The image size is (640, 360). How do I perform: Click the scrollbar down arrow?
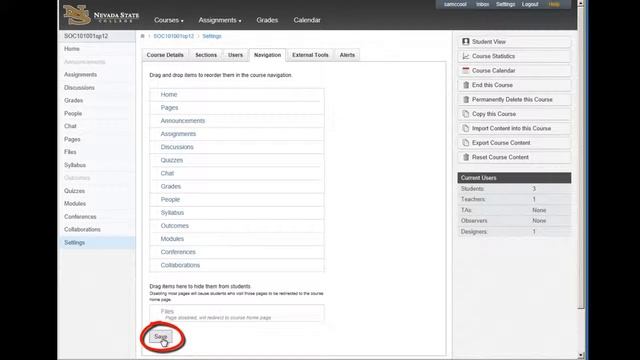(x=581, y=356)
